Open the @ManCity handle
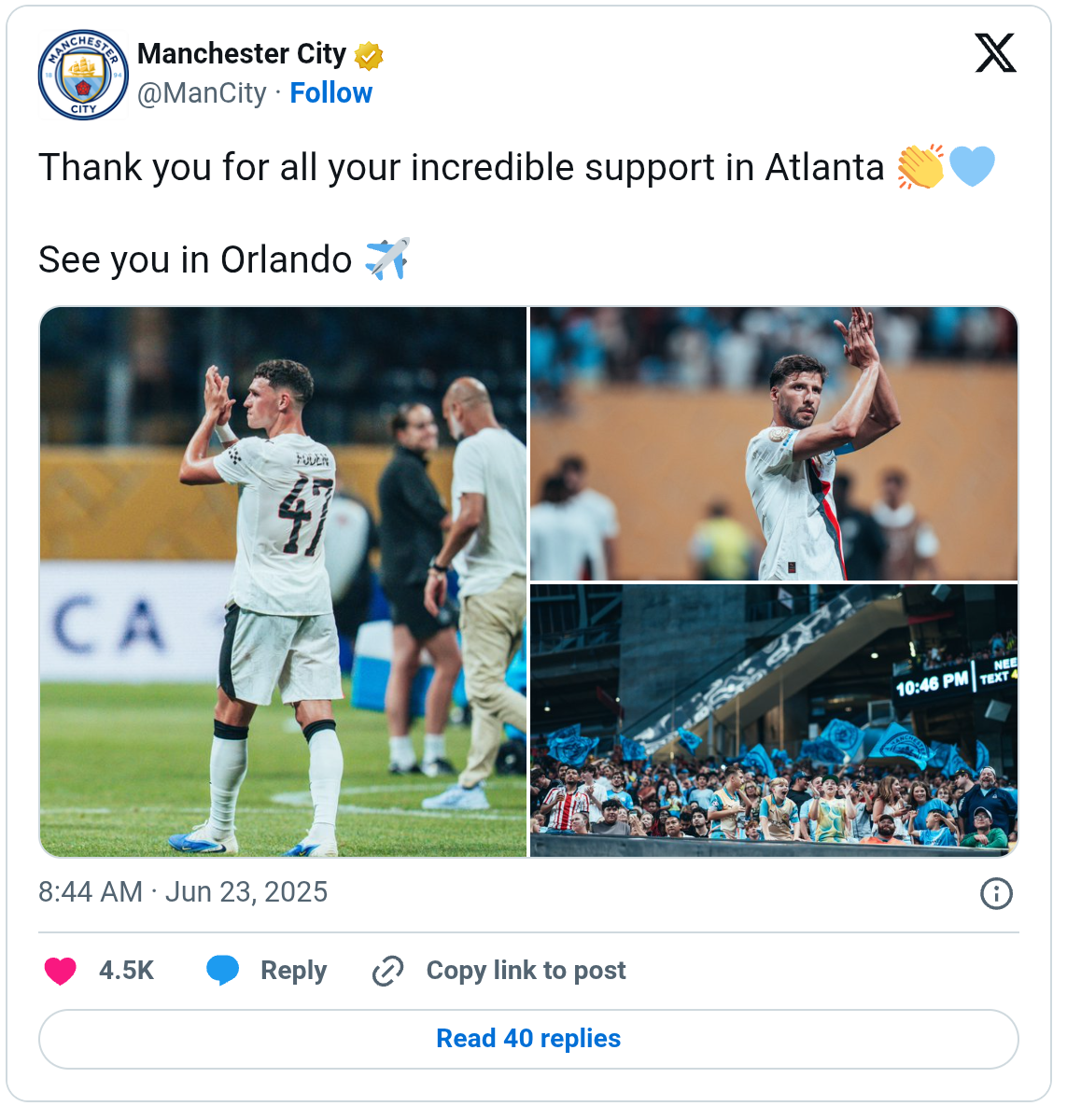1067x1120 pixels. (202, 93)
